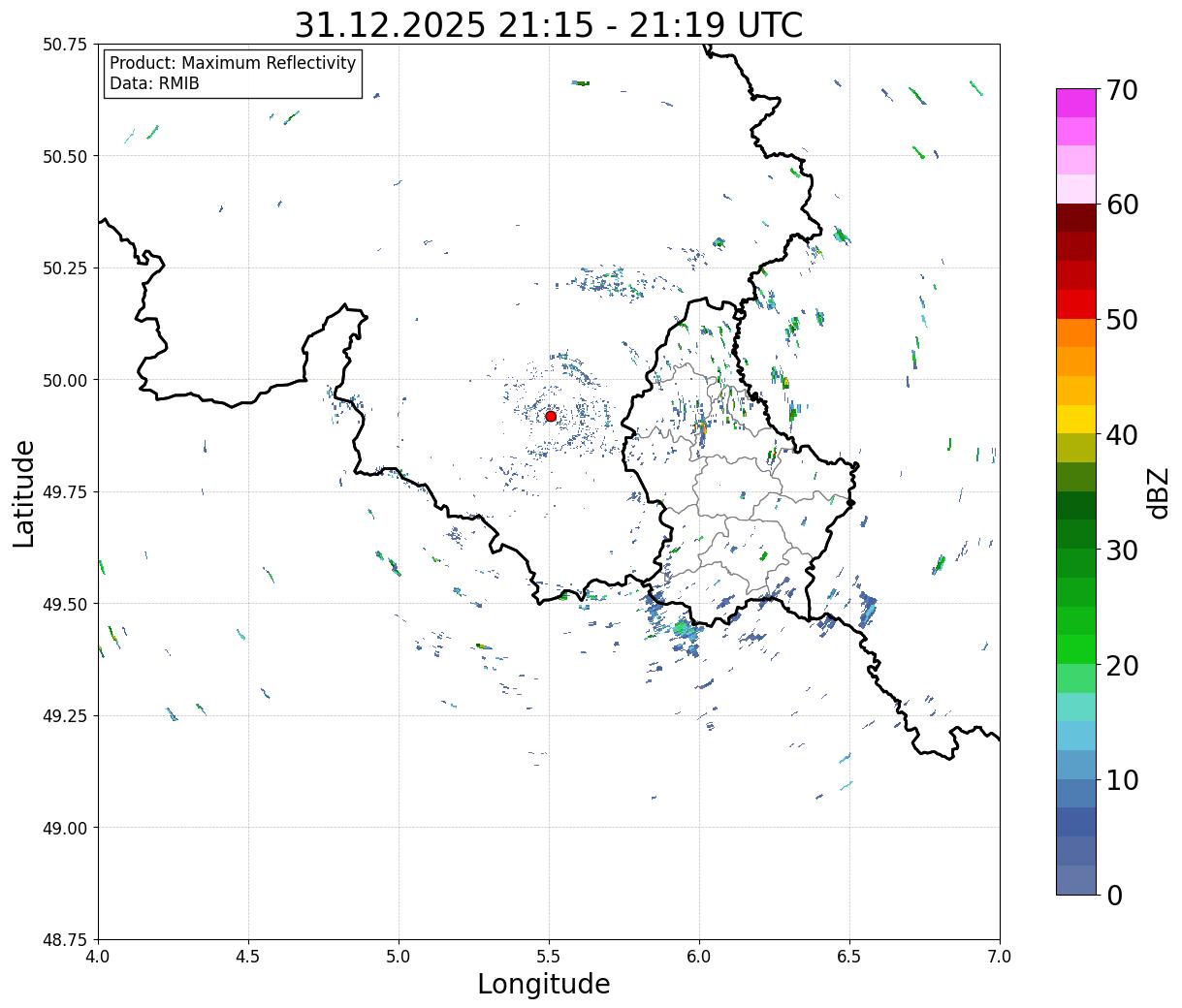Click the 50.00 latitude tick label

(x=65, y=380)
